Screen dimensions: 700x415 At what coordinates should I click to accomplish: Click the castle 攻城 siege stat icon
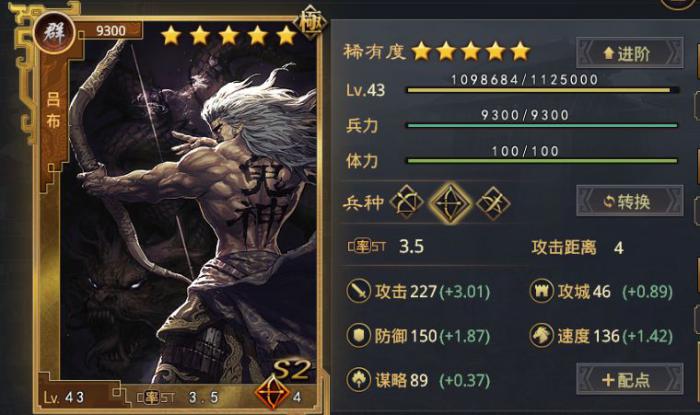[x=542, y=291]
